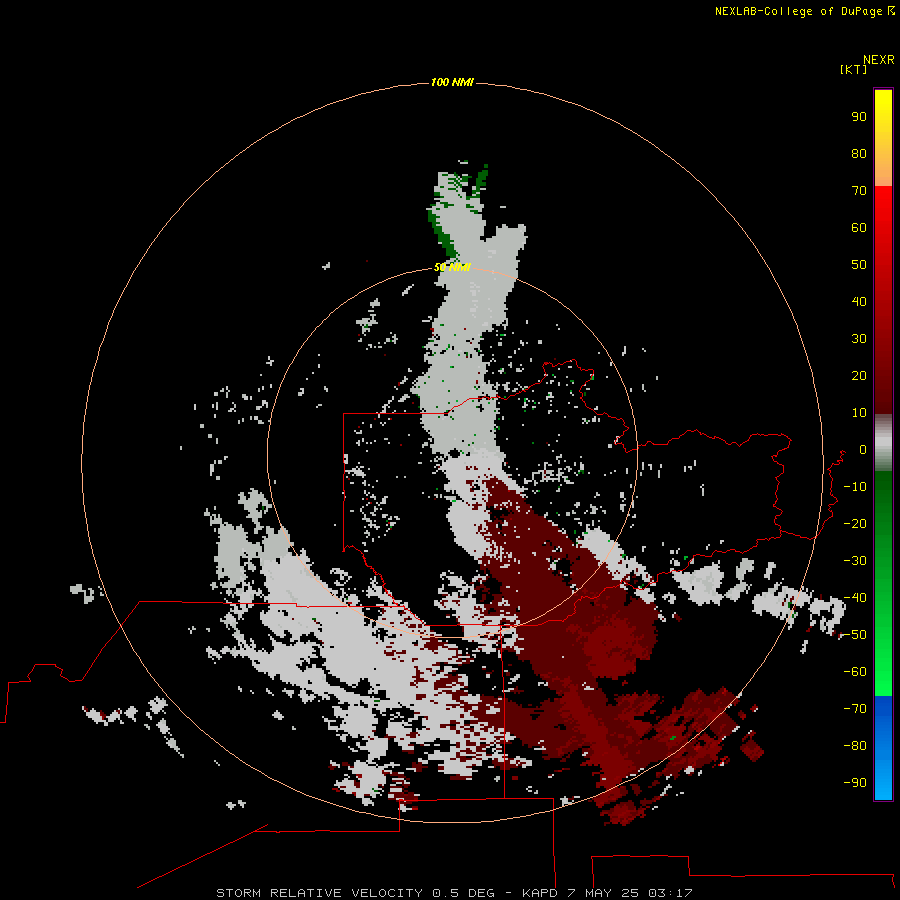Click the positive 50 knots scale label
This screenshot has height=900, width=900.
(x=859, y=265)
